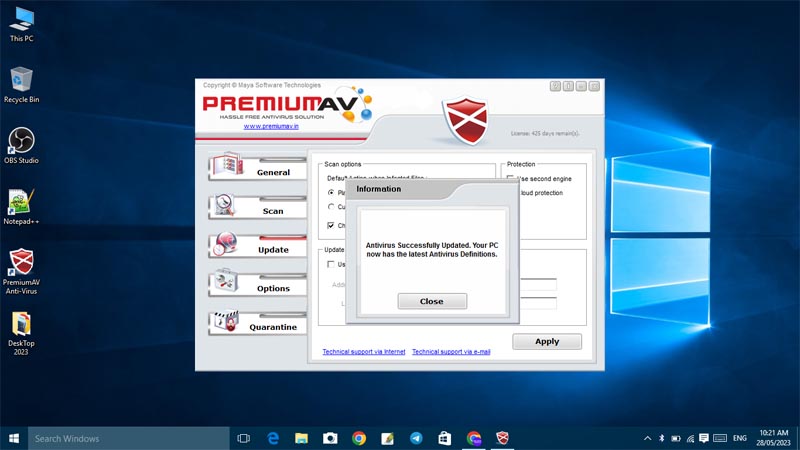Open Telegram from the taskbar
The height and width of the screenshot is (450, 800).
click(416, 438)
